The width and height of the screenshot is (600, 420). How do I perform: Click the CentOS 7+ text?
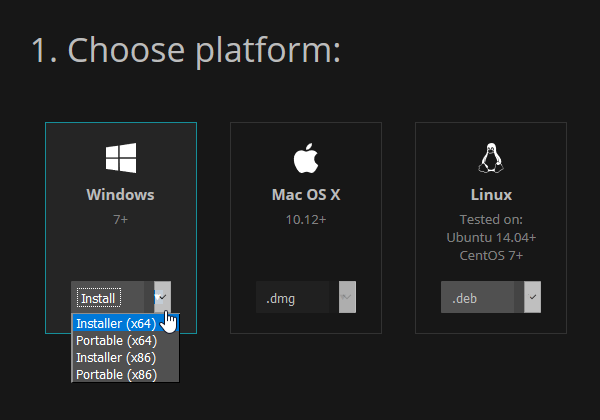491,256
